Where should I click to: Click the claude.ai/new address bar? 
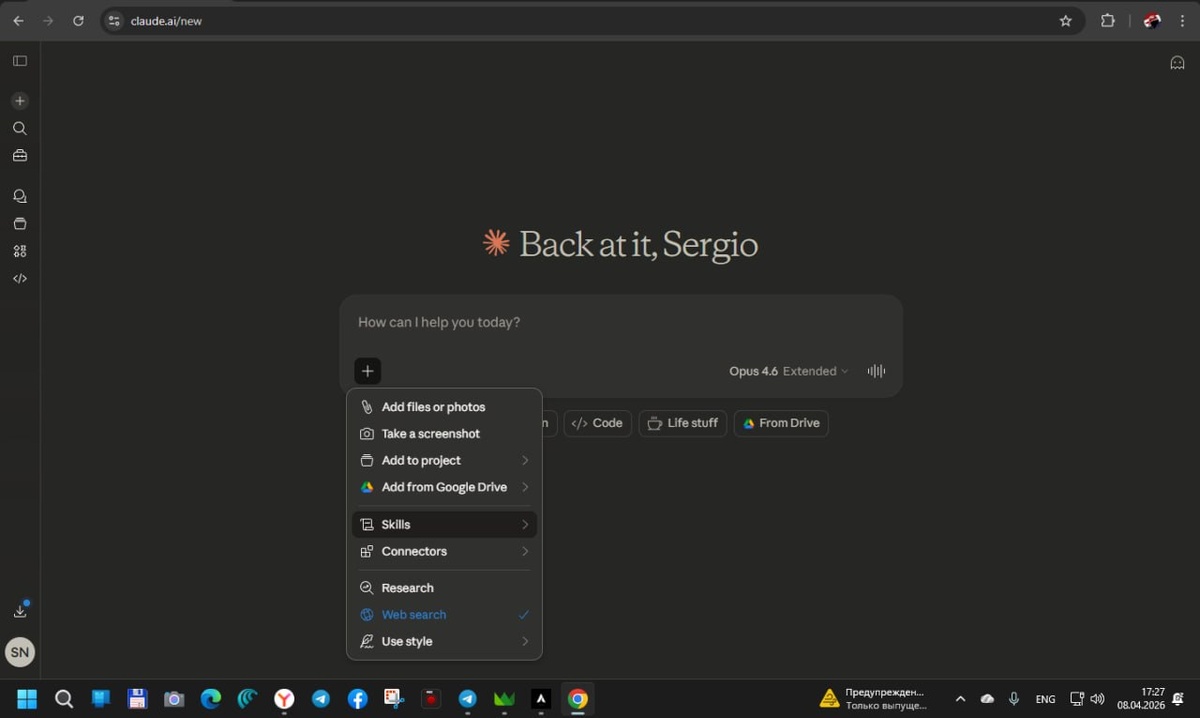[x=580, y=20]
